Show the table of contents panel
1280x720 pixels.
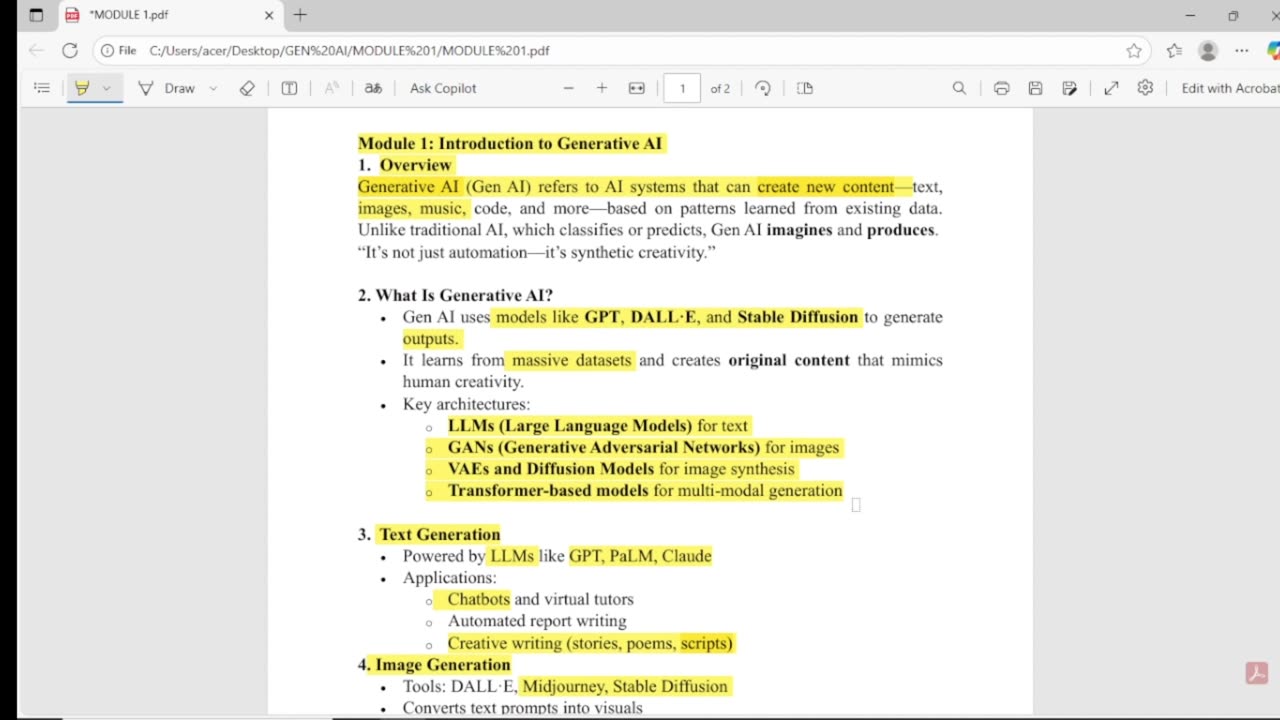[x=42, y=88]
